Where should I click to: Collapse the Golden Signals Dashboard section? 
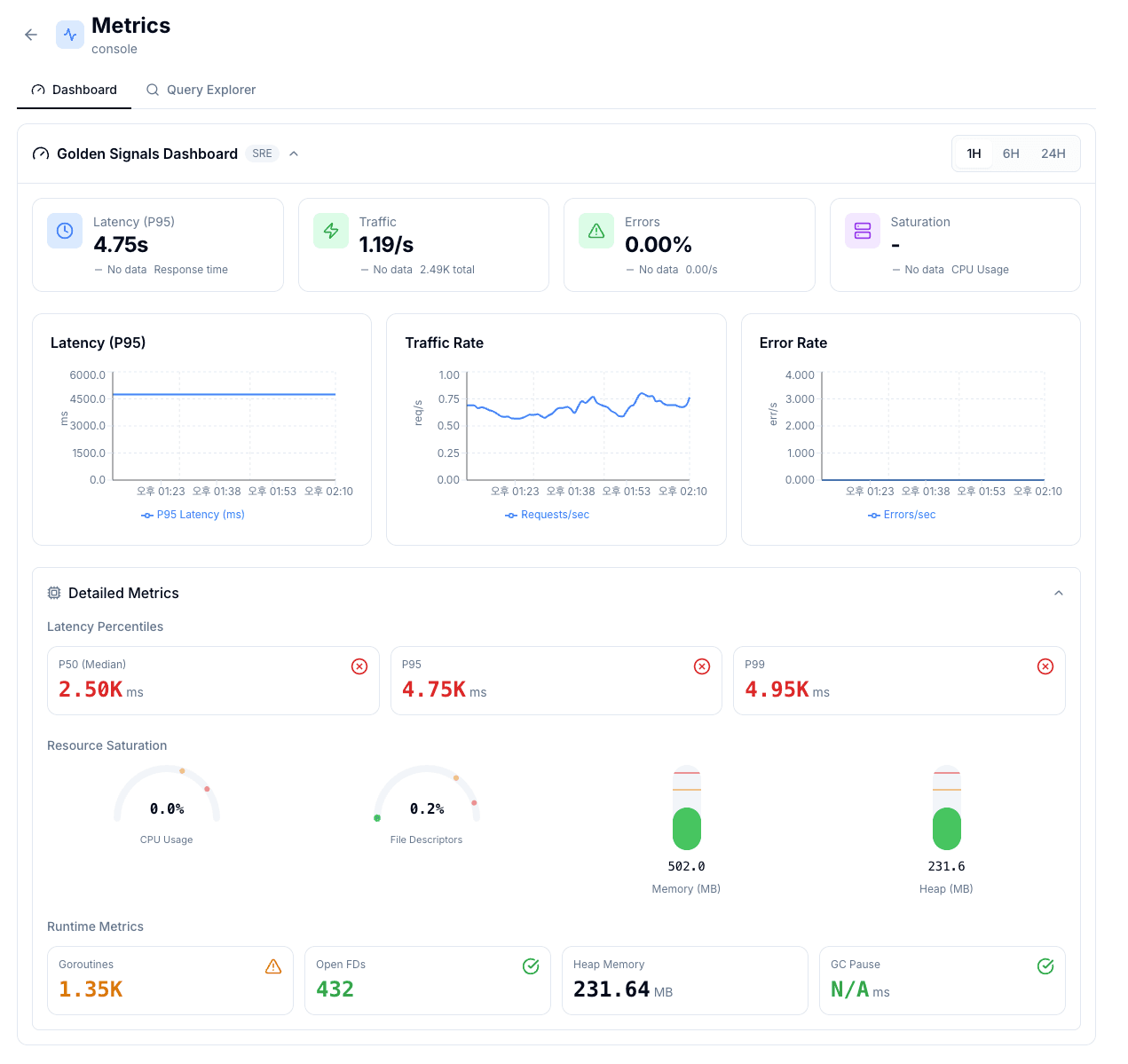tap(294, 154)
